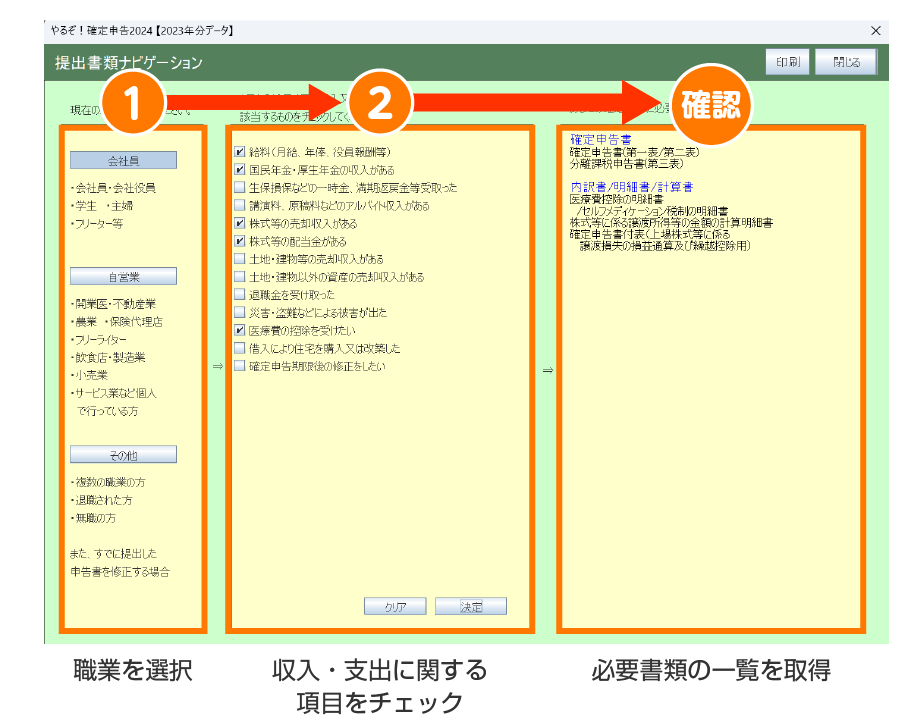Click ・会社員・会社役員 text in occupation list
Image resolution: width=918 pixels, height=720 pixels.
113,188
